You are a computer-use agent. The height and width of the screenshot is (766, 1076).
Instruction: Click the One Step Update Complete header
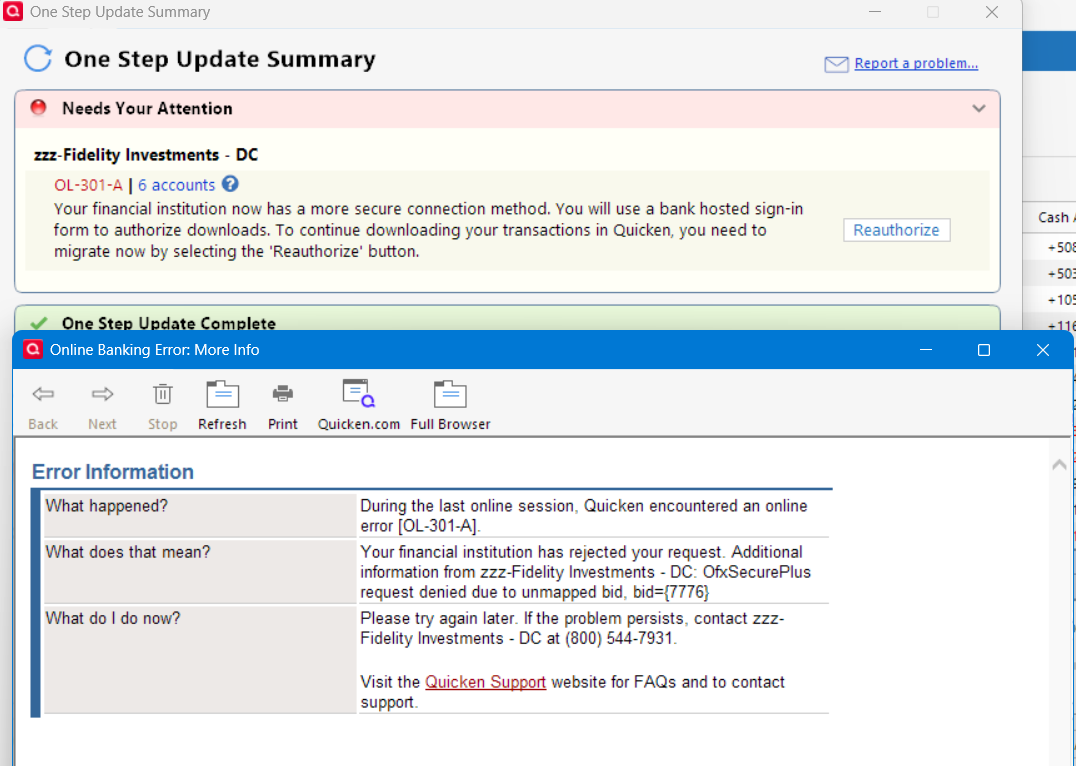(169, 323)
